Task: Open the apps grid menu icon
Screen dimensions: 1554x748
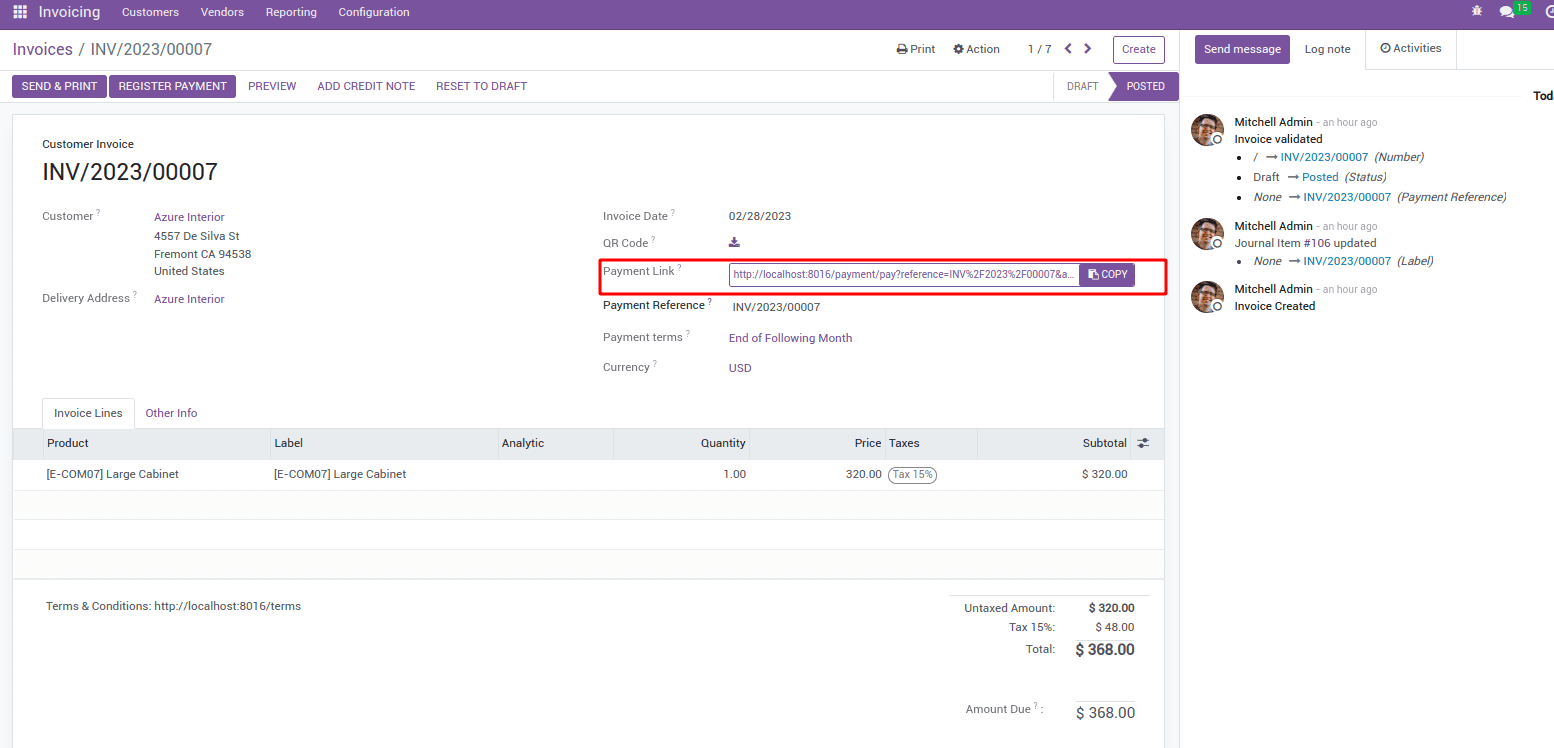Action: point(19,12)
